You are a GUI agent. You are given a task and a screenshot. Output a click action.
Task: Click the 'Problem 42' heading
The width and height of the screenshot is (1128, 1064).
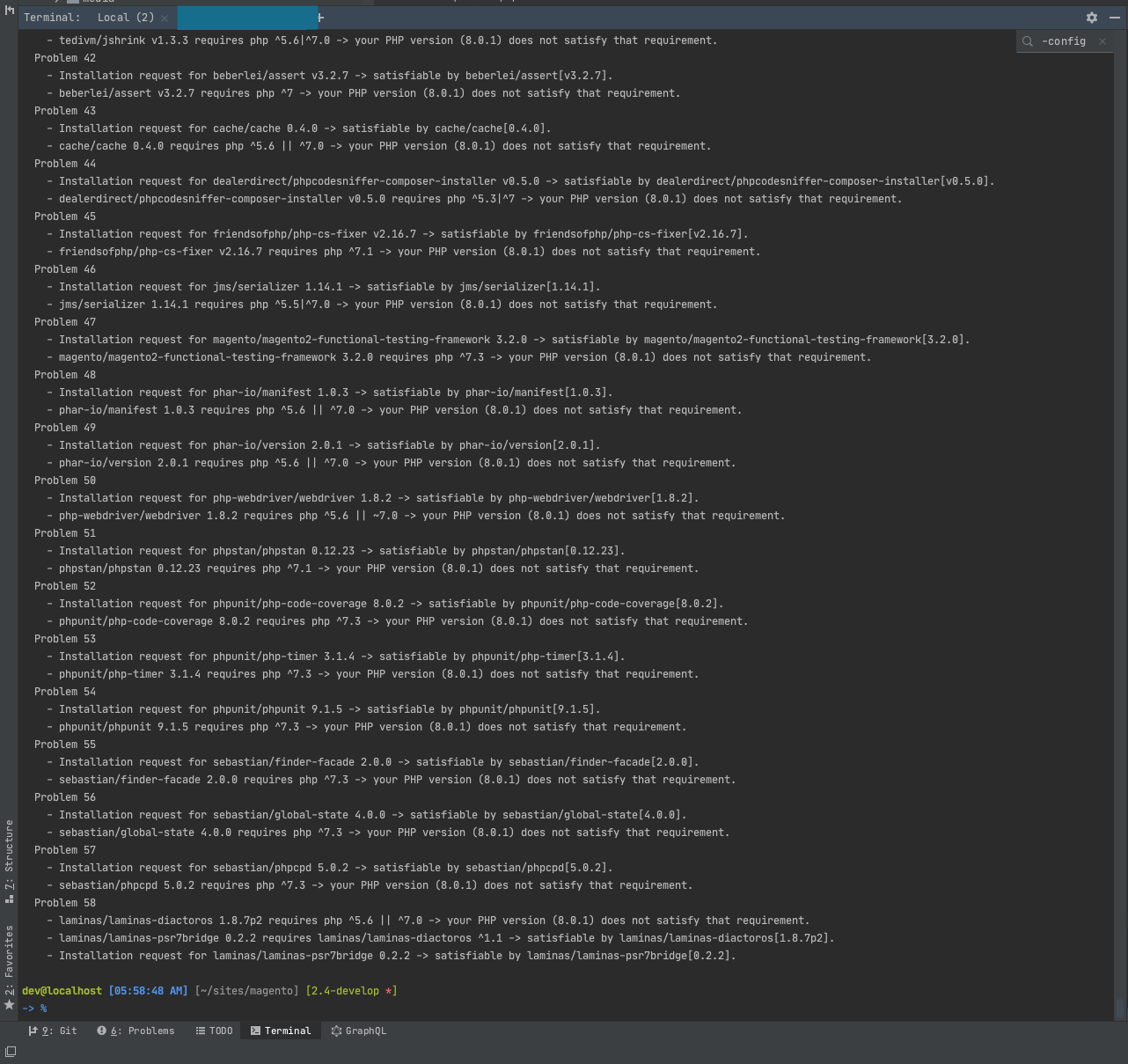tap(65, 58)
